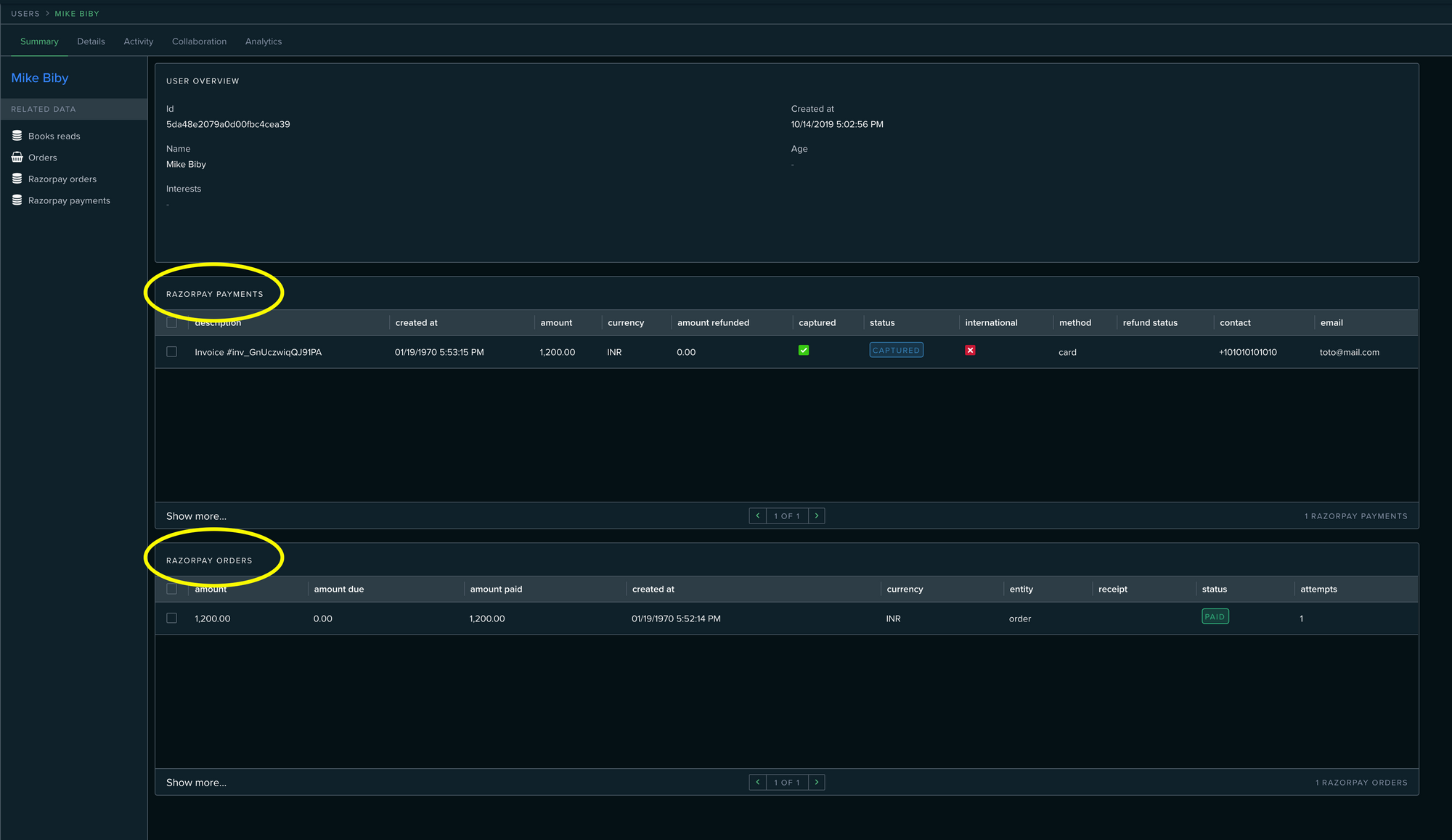Screen dimensions: 1452x840
Task: Navigate to USERS breadcrumb
Action: (25, 14)
